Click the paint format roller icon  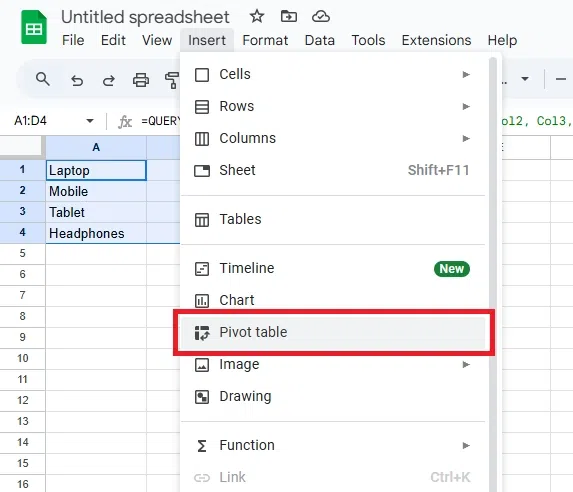tap(172, 80)
